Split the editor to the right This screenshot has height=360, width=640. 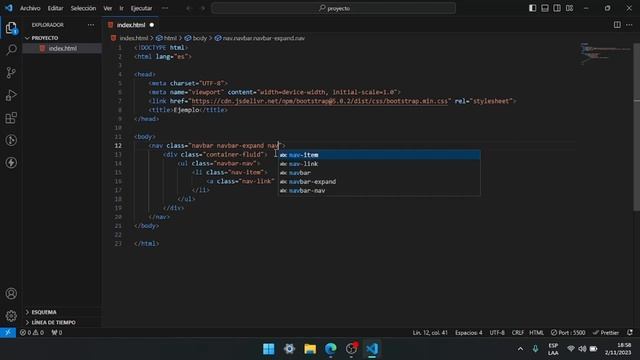pyautogui.click(x=617, y=25)
